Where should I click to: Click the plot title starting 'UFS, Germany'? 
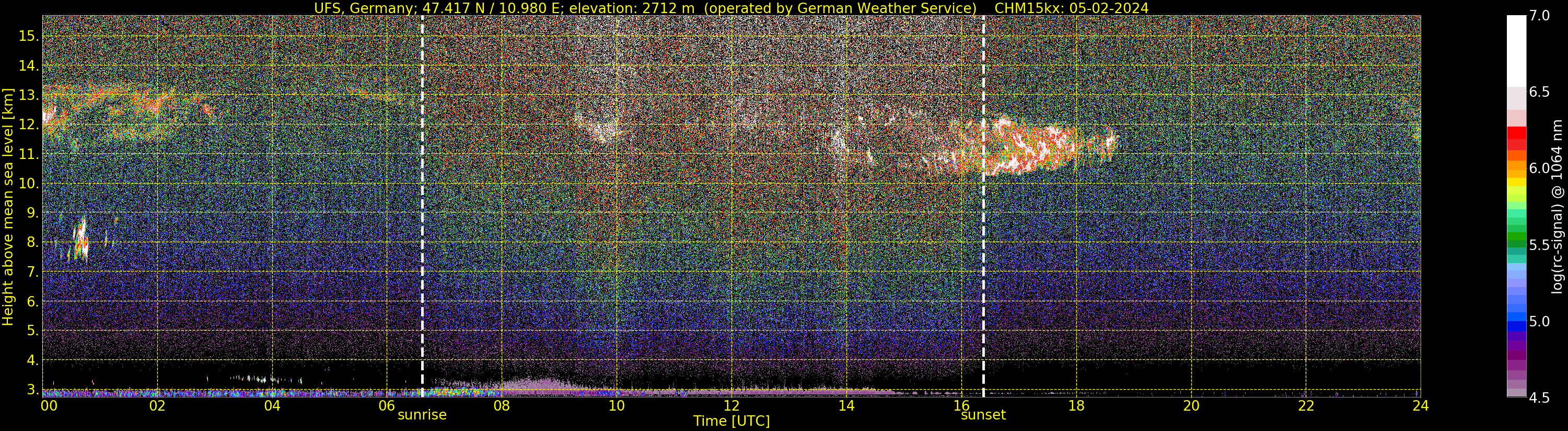(731, 8)
